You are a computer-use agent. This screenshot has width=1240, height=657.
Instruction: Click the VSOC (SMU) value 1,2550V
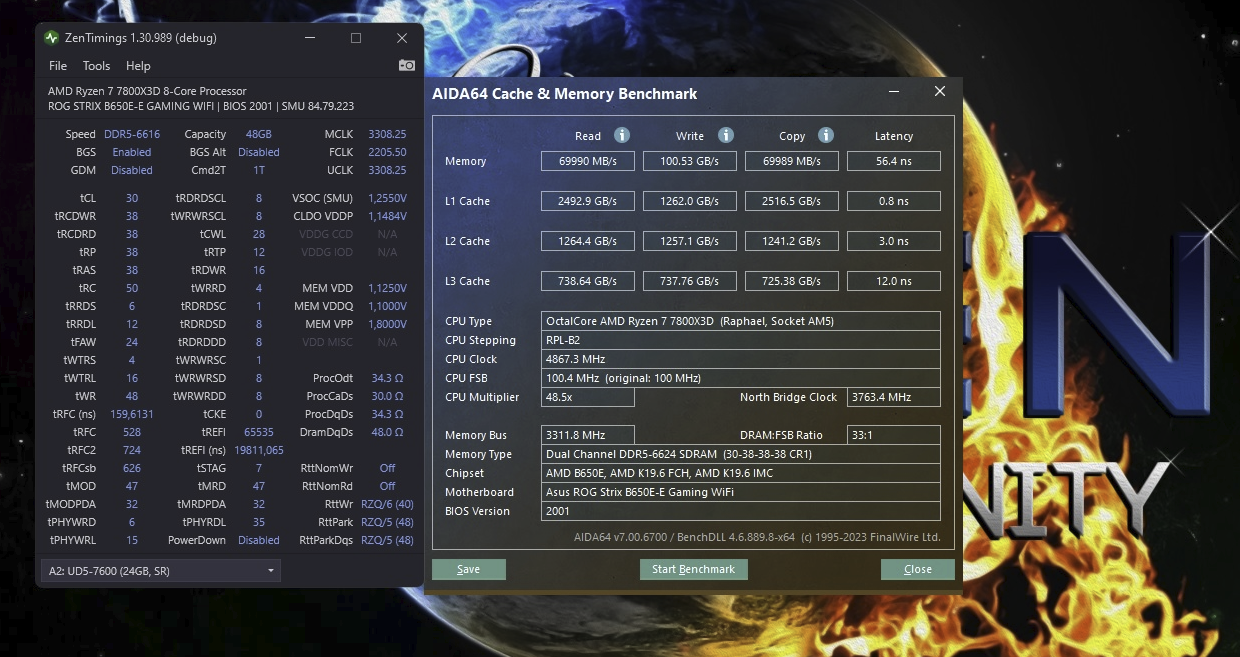coord(387,198)
